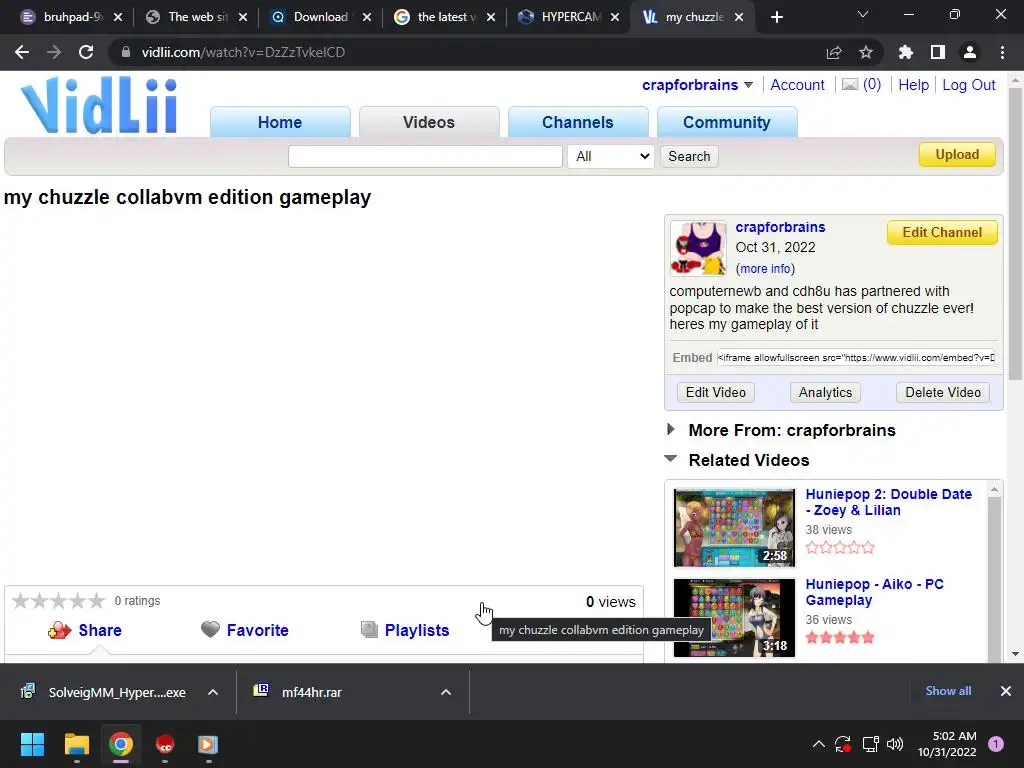Image resolution: width=1024 pixels, height=768 pixels.
Task: Toggle the browser side panel icon
Action: pyautogui.click(x=938, y=52)
